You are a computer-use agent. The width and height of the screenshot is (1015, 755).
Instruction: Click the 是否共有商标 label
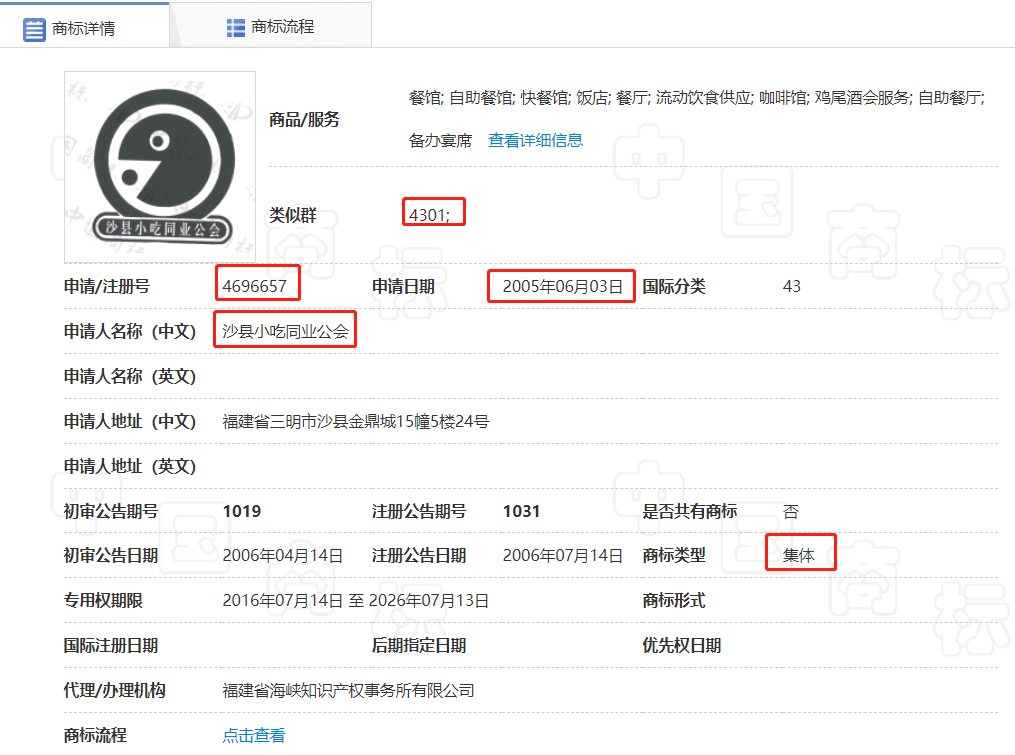pos(689,512)
